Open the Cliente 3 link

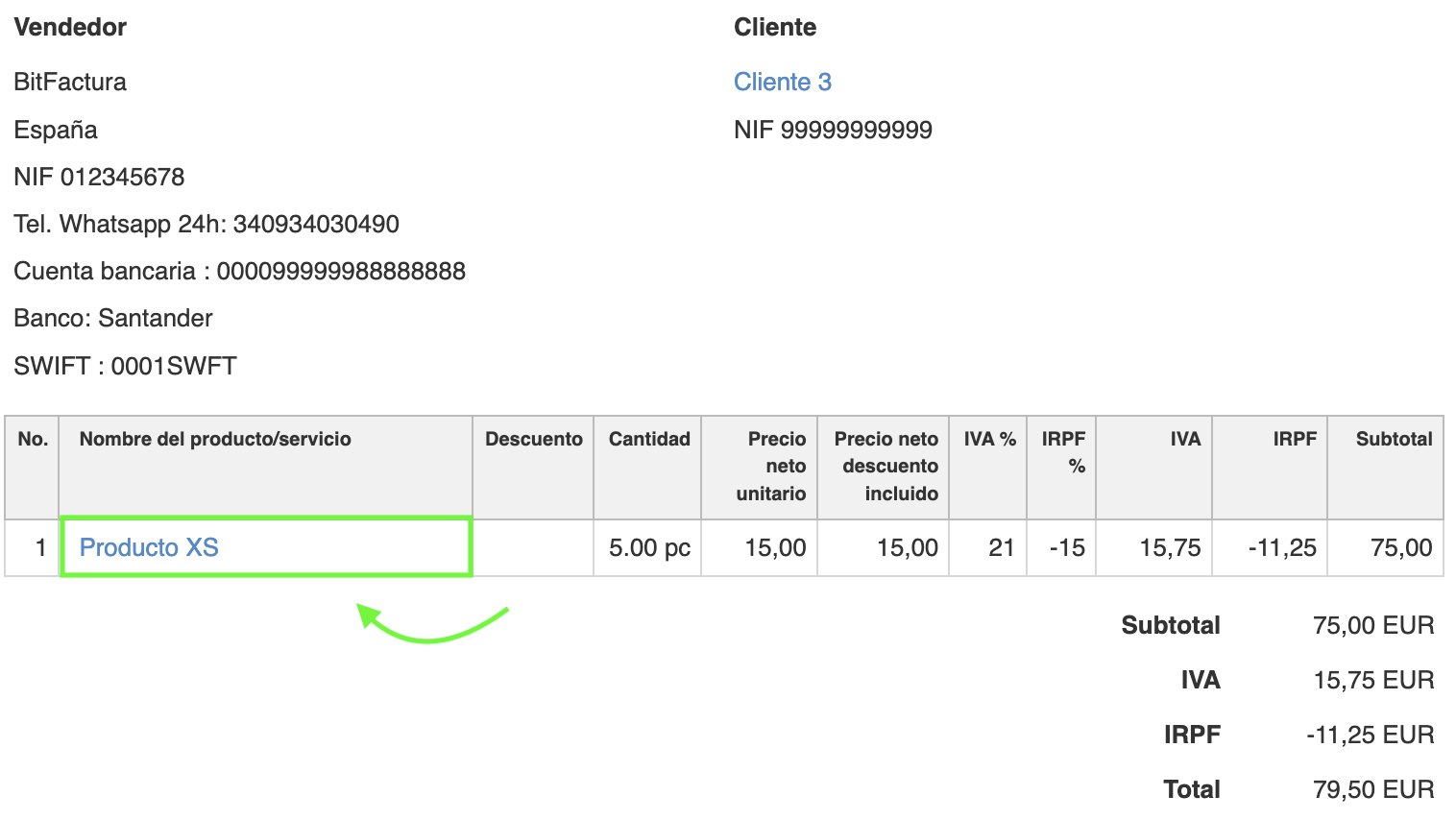pos(782,82)
